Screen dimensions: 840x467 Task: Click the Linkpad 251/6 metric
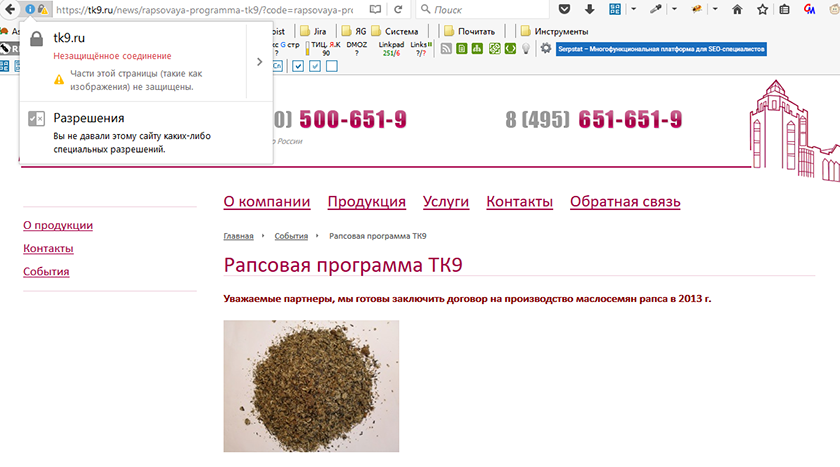tap(391, 49)
